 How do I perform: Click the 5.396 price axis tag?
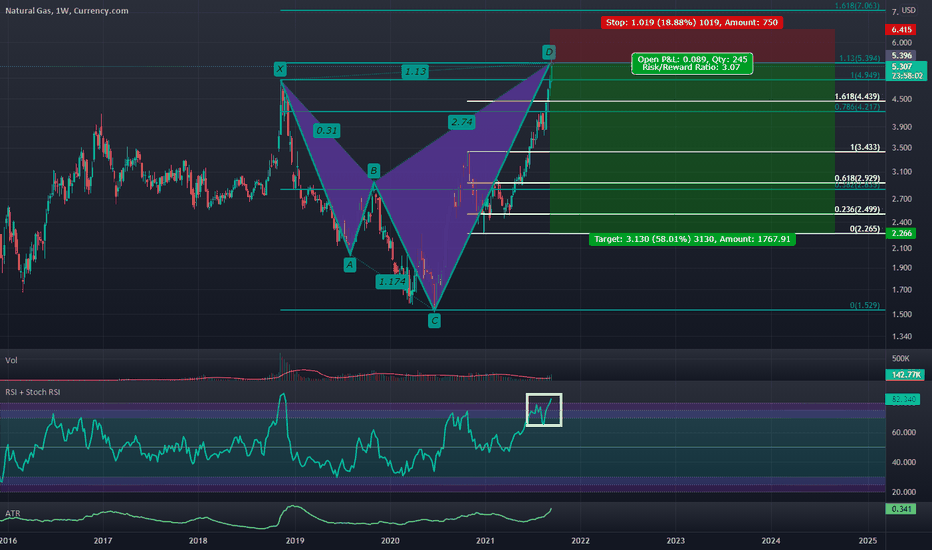tap(902, 55)
